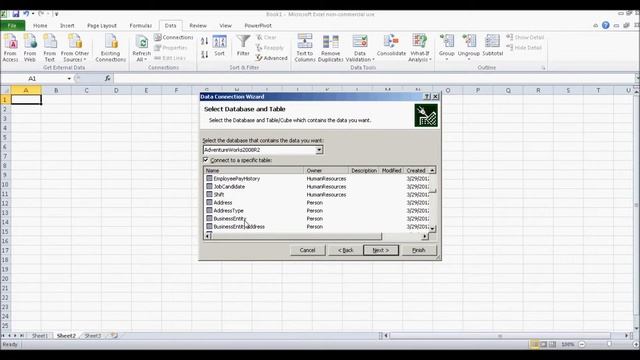Image resolution: width=640 pixels, height=360 pixels.
Task: Click Text to Columns icon
Action: [305, 48]
